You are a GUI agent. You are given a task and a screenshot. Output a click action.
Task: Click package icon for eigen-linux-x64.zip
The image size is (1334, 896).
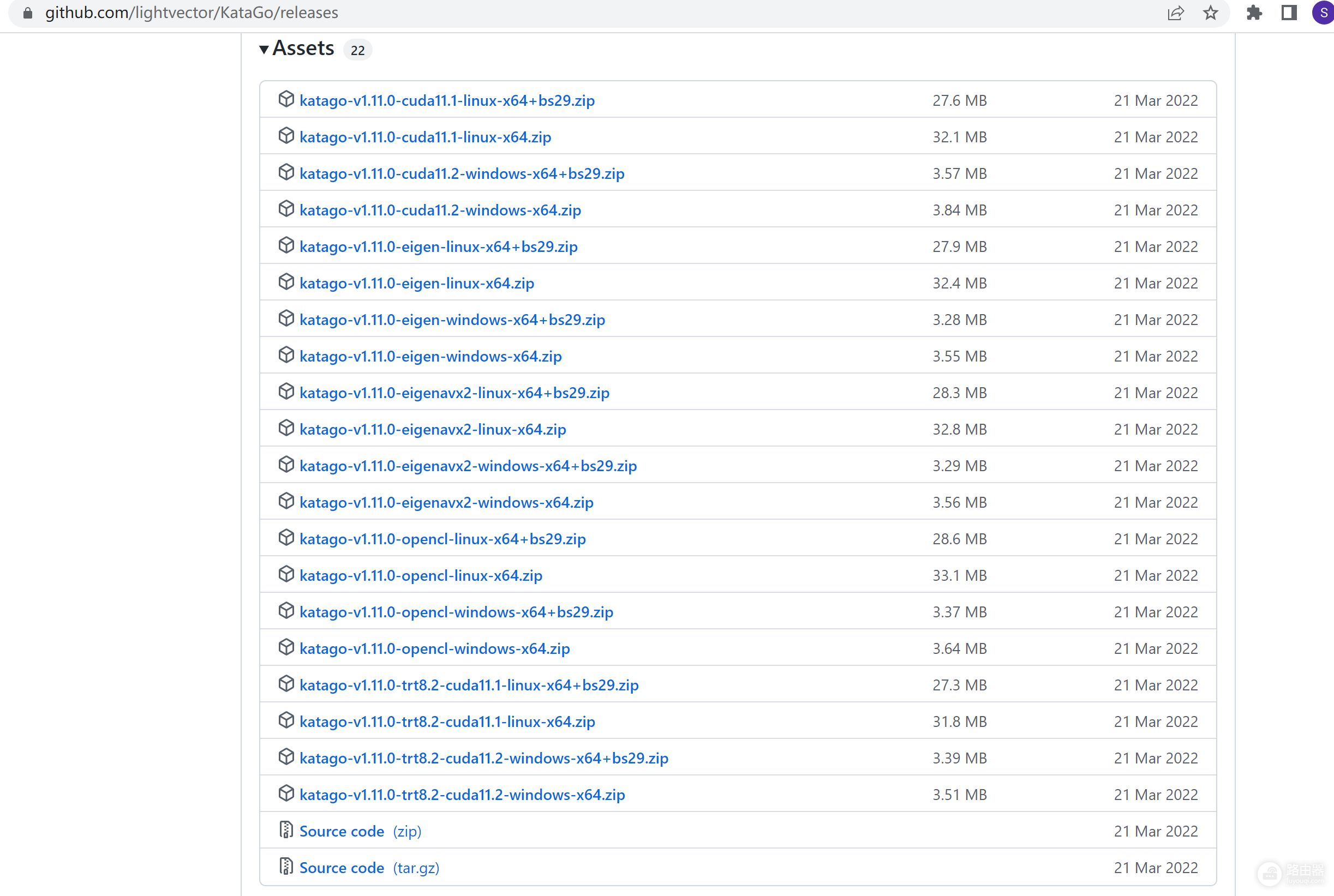tap(286, 282)
